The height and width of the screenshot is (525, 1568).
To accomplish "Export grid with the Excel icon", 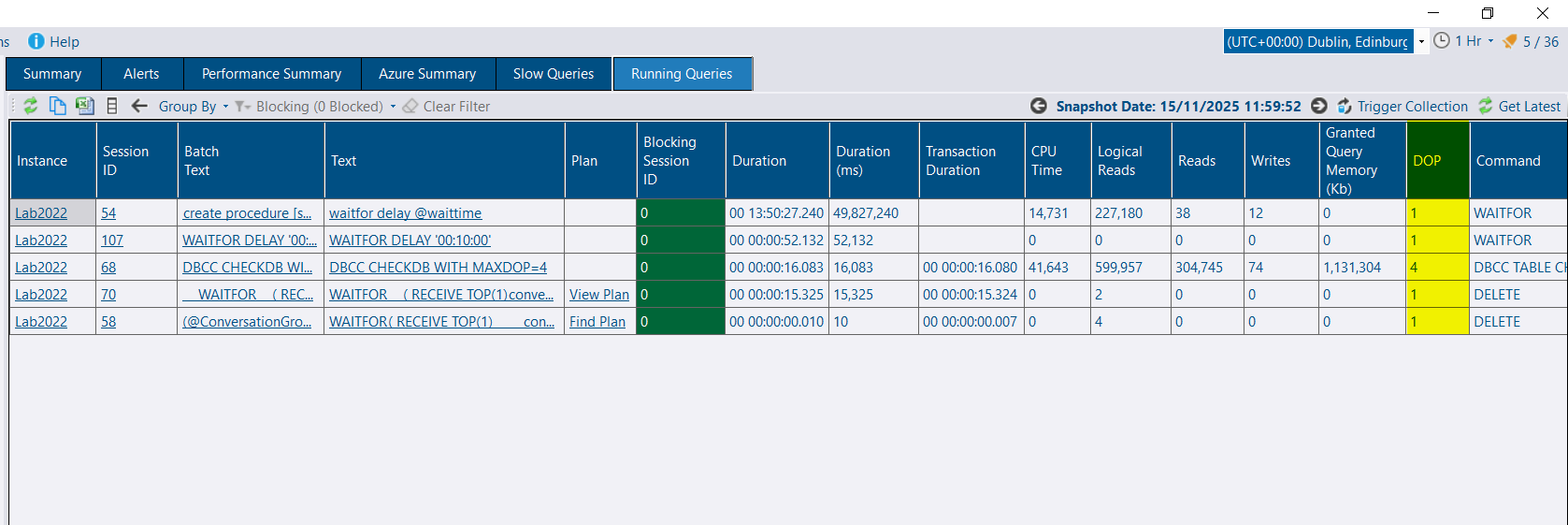I will coord(85,106).
